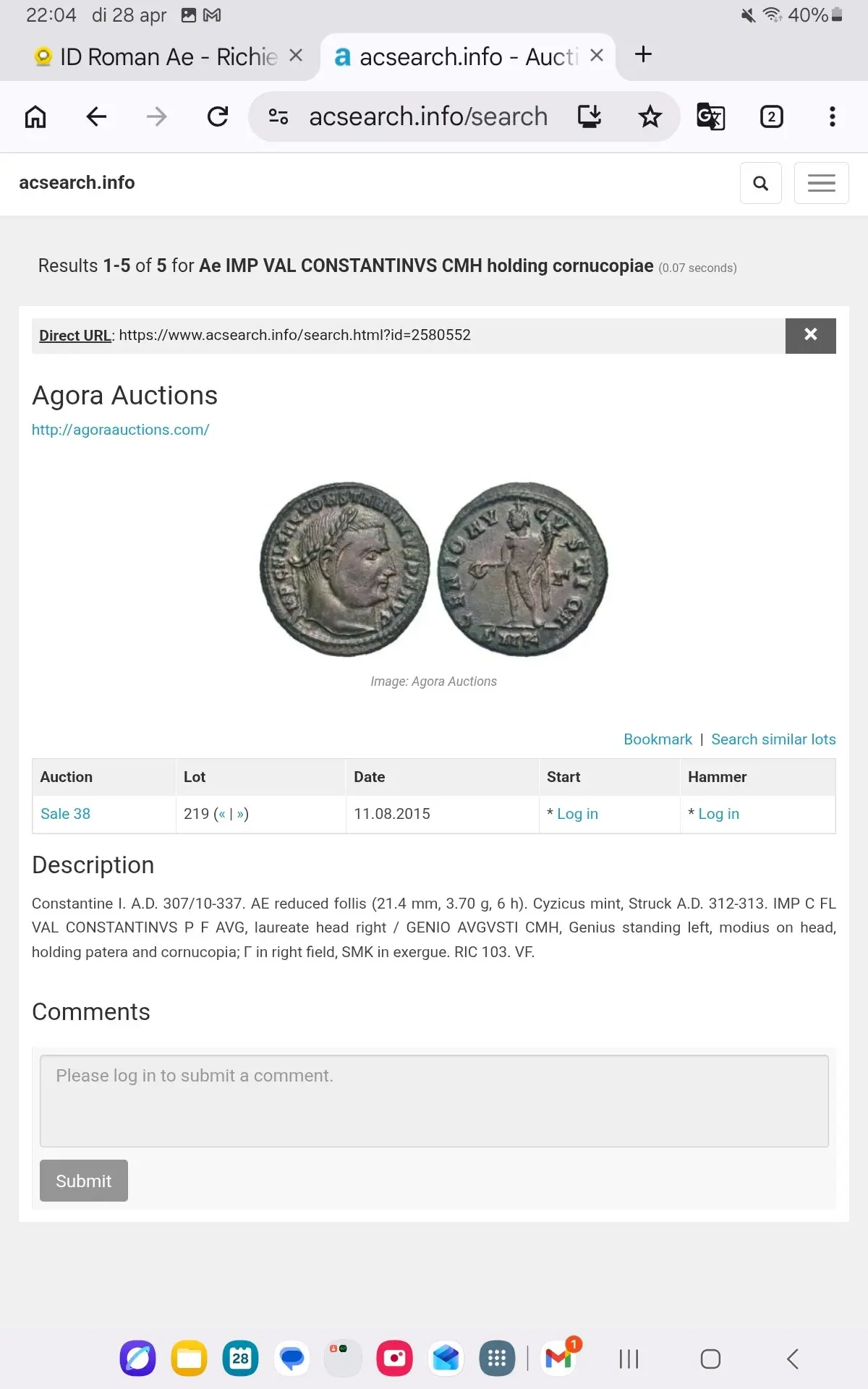Open the agoraauctions.com link
Image resolution: width=868 pixels, height=1389 pixels.
coord(120,430)
